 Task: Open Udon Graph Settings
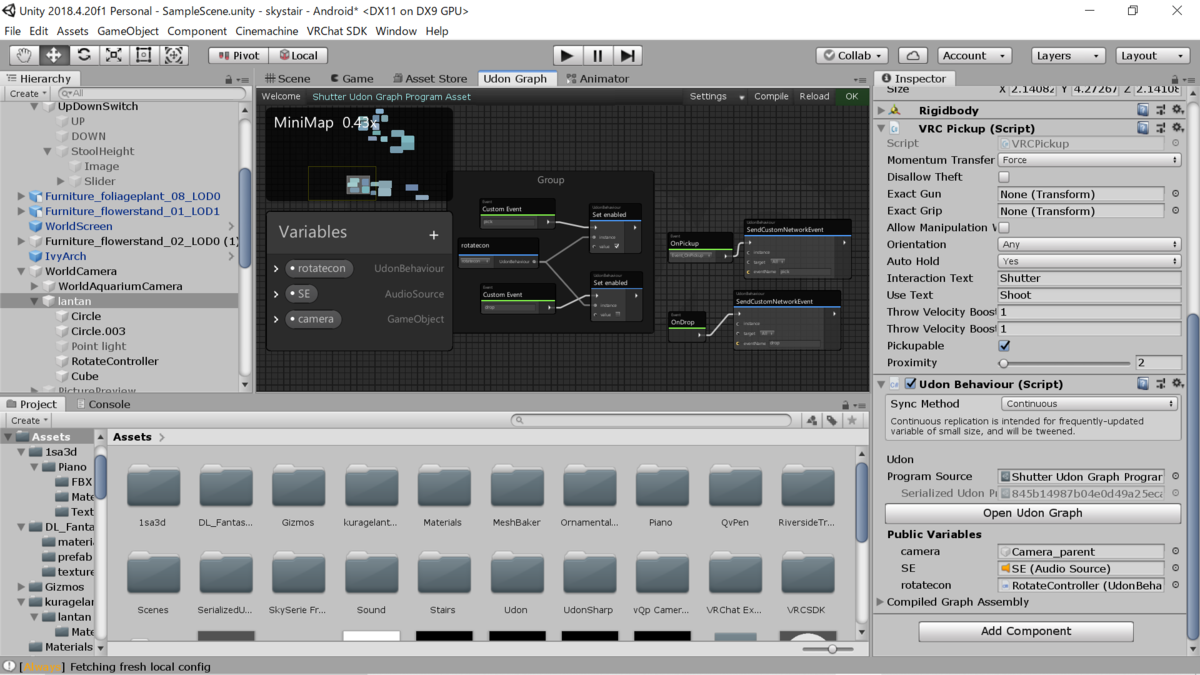[716, 97]
